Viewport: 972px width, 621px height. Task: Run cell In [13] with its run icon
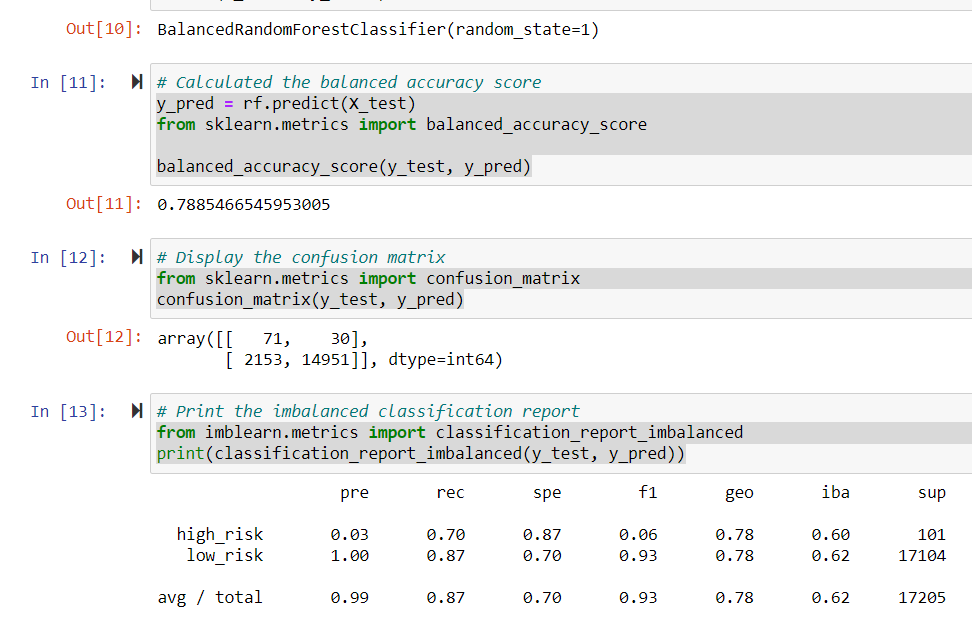(x=137, y=411)
